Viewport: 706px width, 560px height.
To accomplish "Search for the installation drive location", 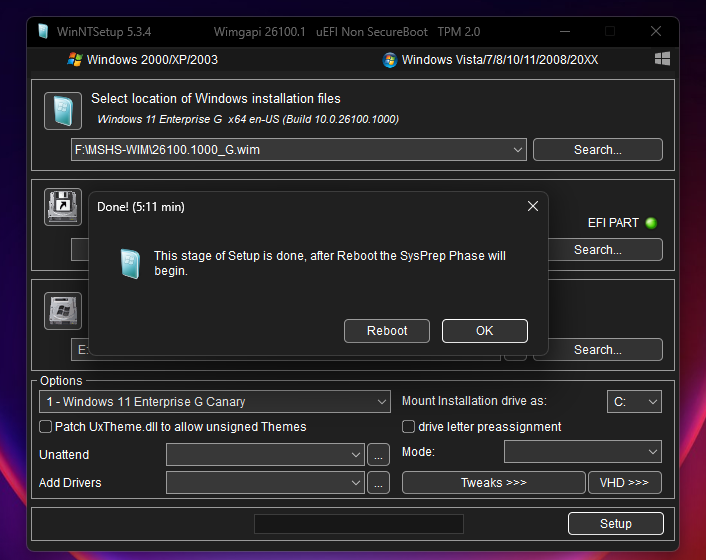I will [597, 349].
